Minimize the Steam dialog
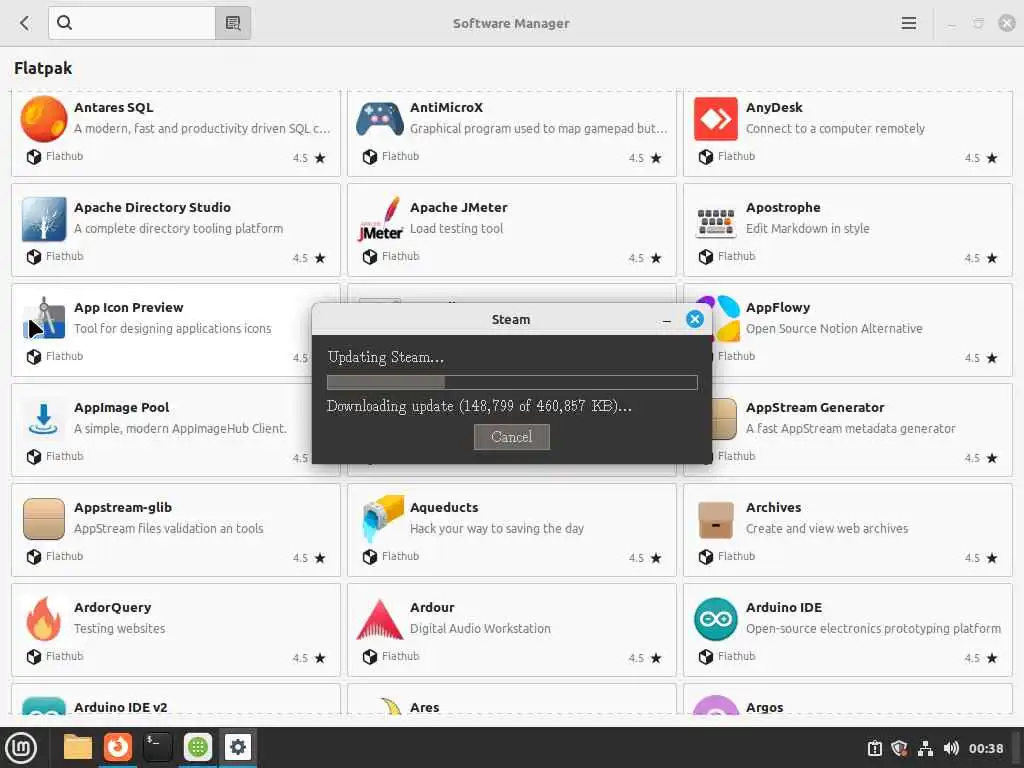Image resolution: width=1024 pixels, height=768 pixels. [x=666, y=320]
